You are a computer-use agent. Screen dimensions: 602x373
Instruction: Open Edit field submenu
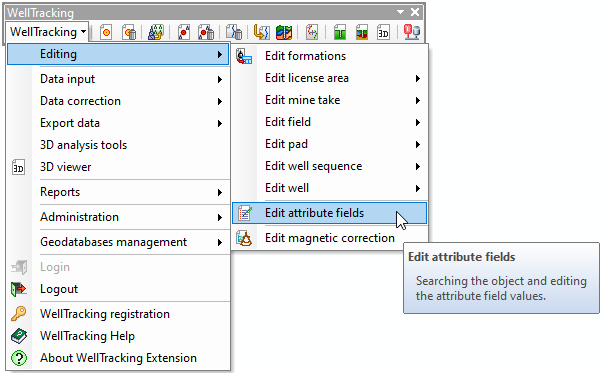click(329, 122)
